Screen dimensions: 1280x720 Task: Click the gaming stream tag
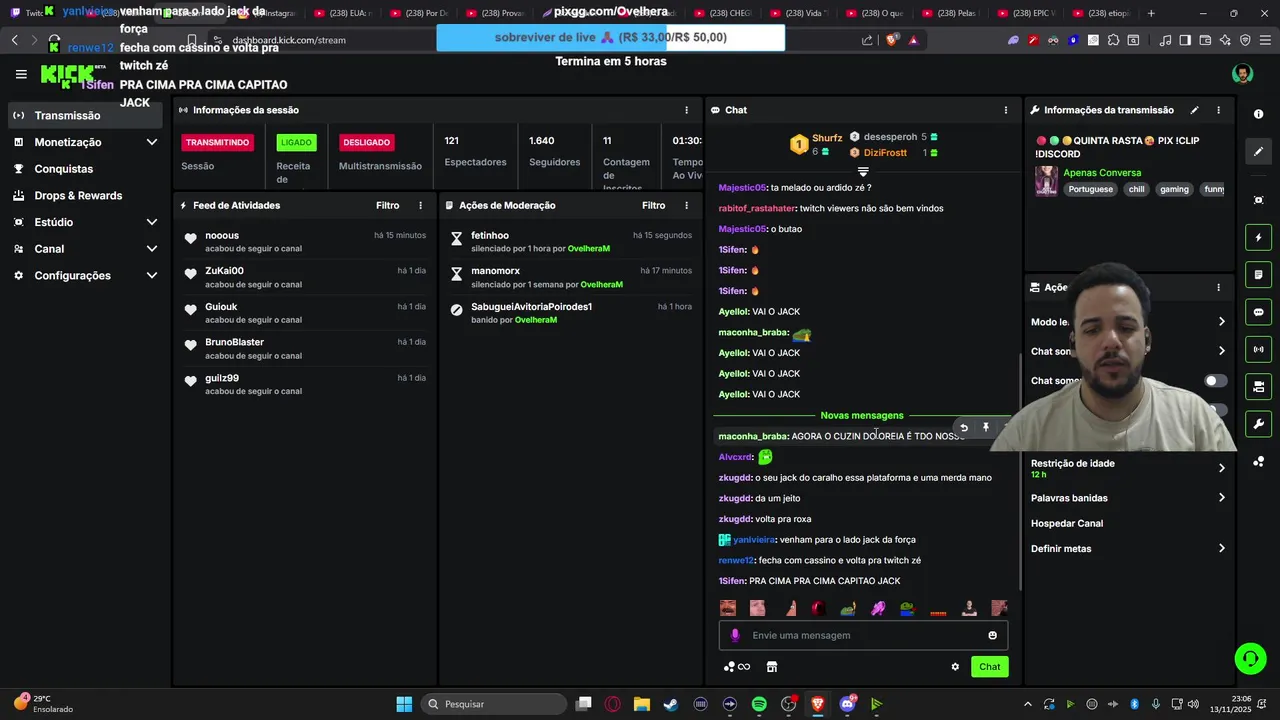pyautogui.click(x=1174, y=189)
